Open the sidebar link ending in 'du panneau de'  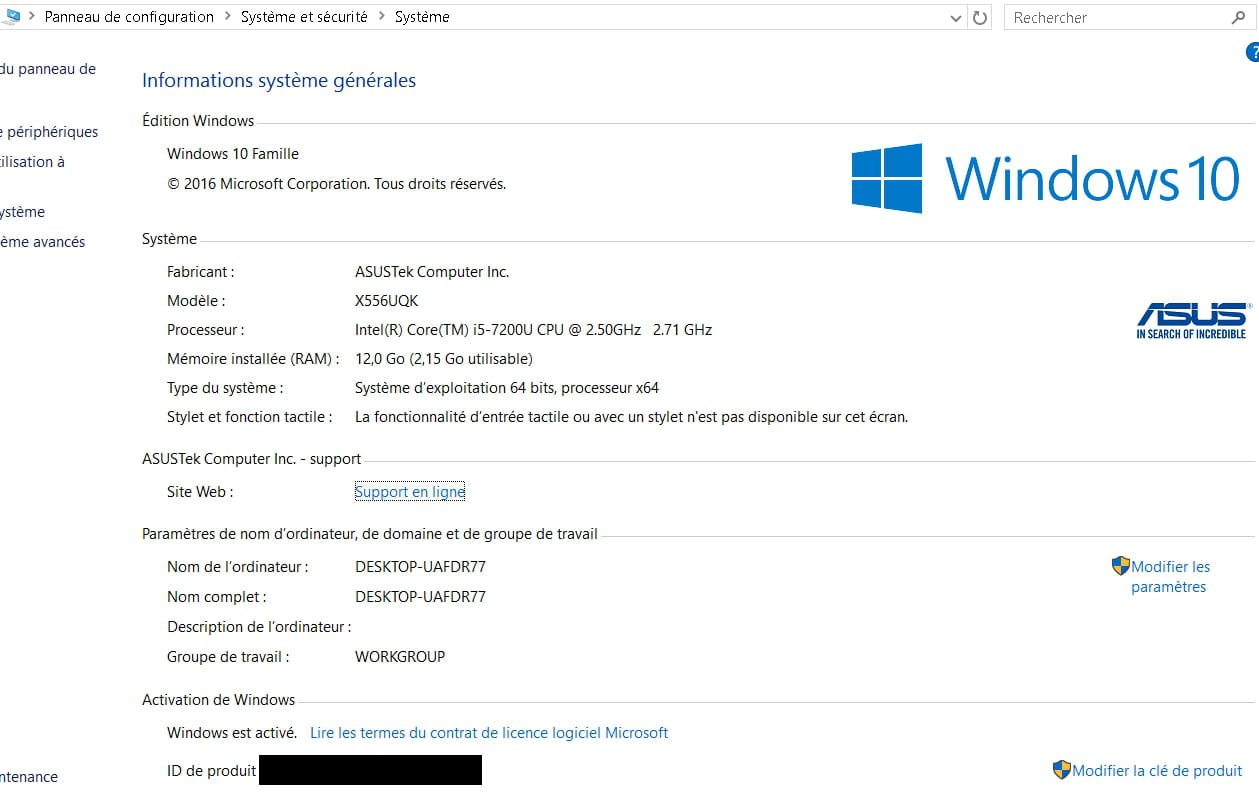[48, 69]
